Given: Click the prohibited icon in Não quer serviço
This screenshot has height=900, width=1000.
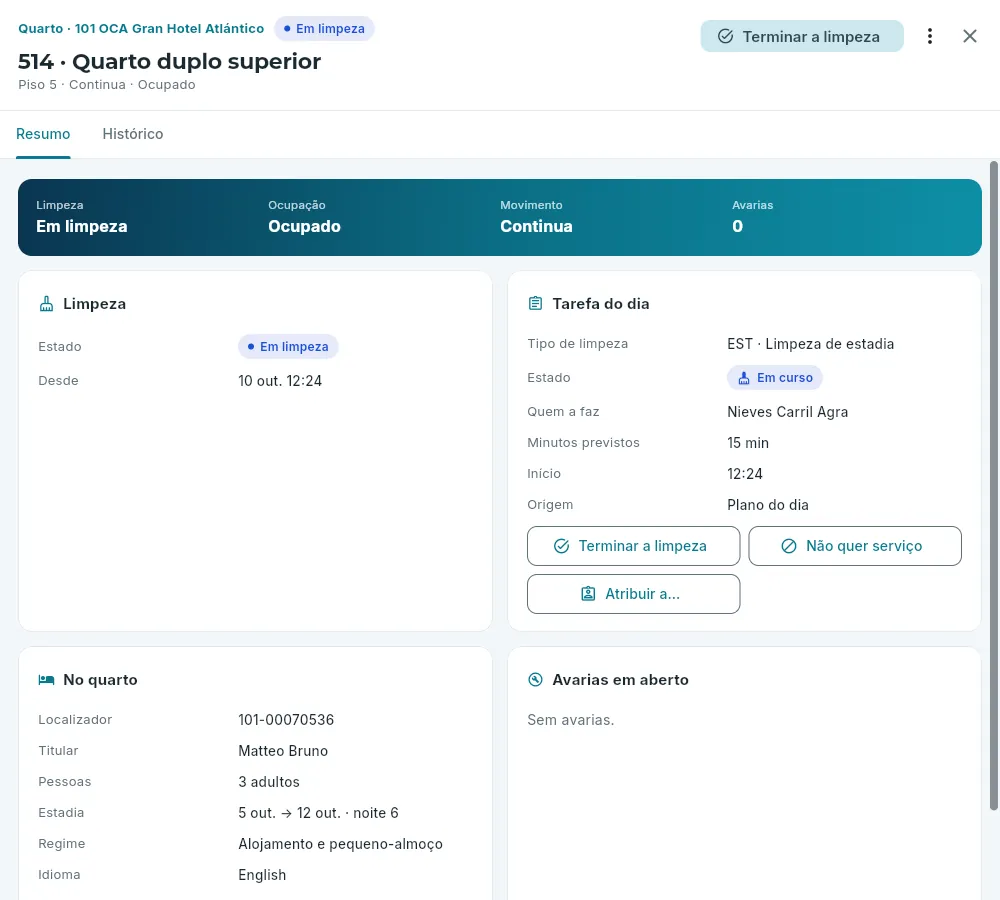Looking at the screenshot, I should pos(789,546).
